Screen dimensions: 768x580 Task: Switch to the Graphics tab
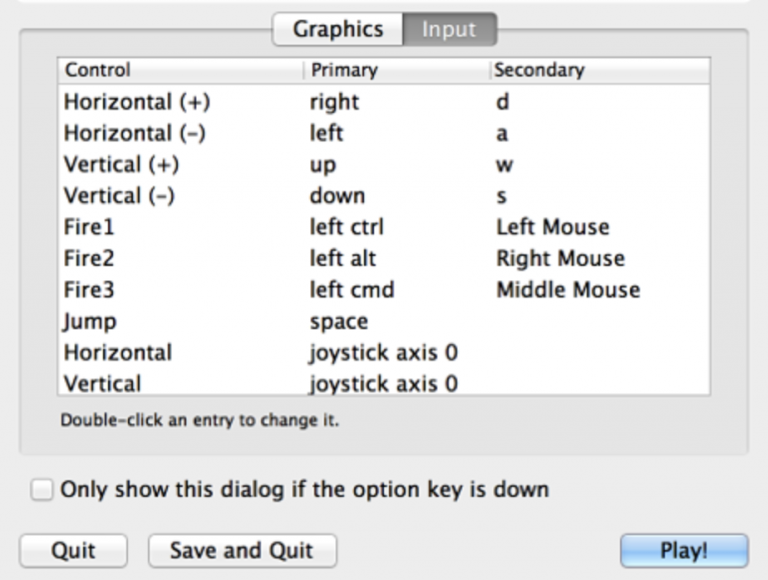click(x=338, y=29)
